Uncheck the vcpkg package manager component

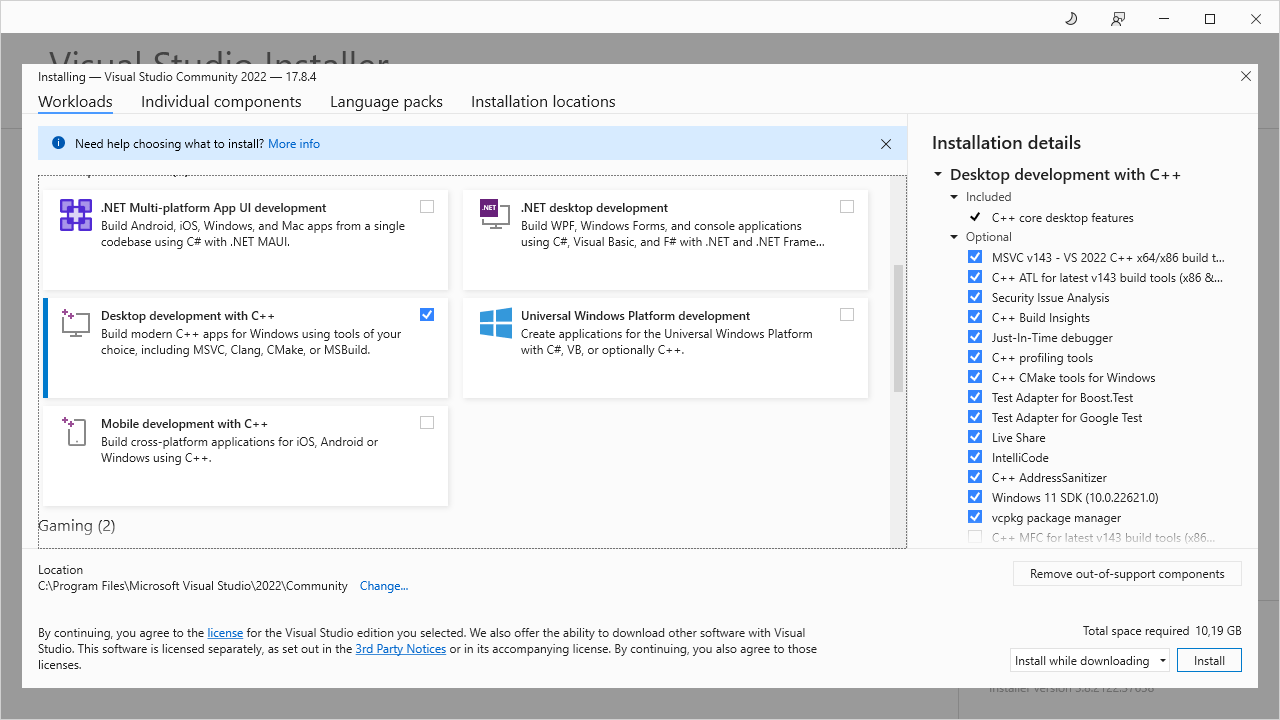click(975, 516)
